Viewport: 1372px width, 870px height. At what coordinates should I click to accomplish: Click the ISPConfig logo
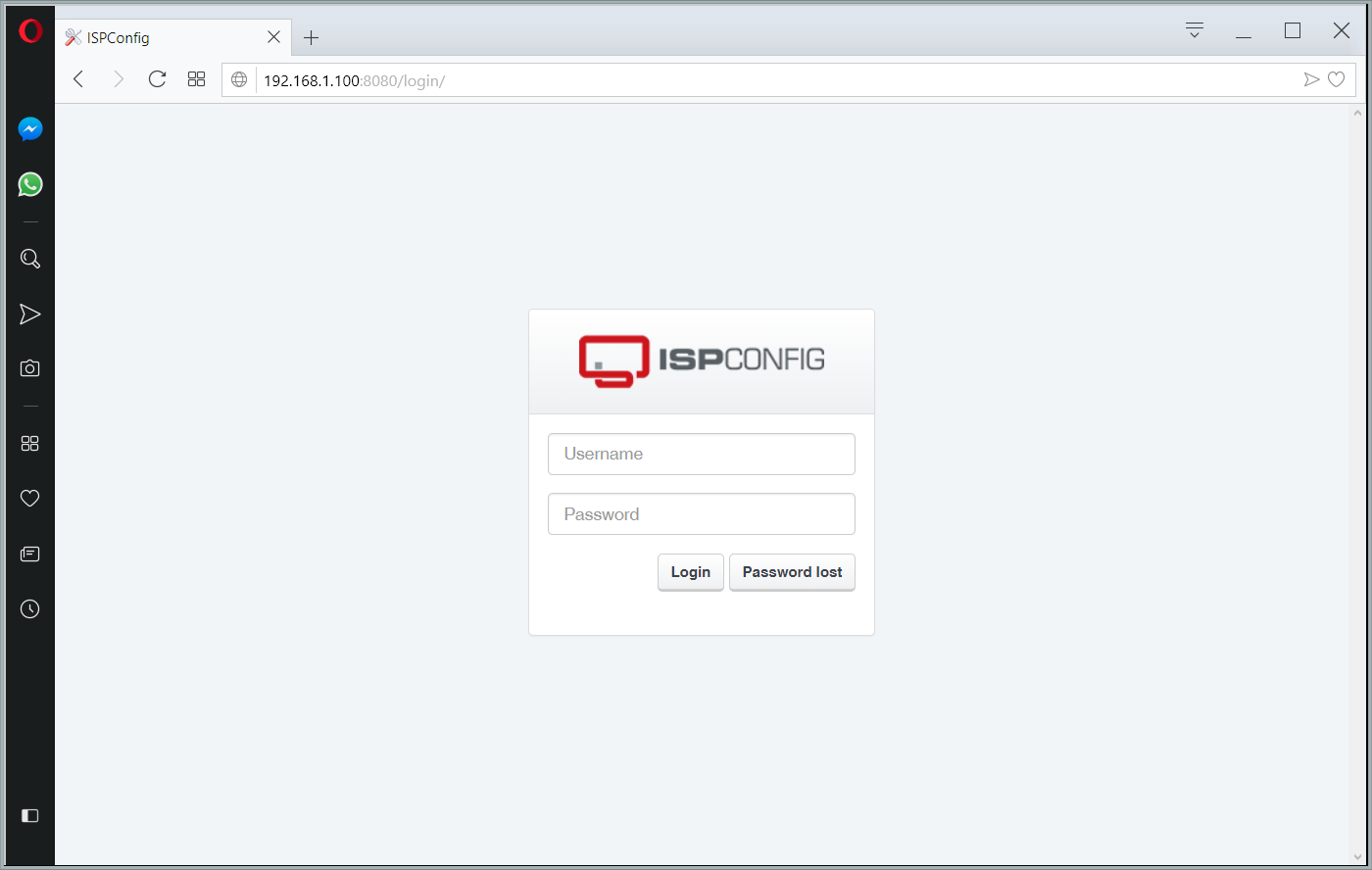click(702, 362)
